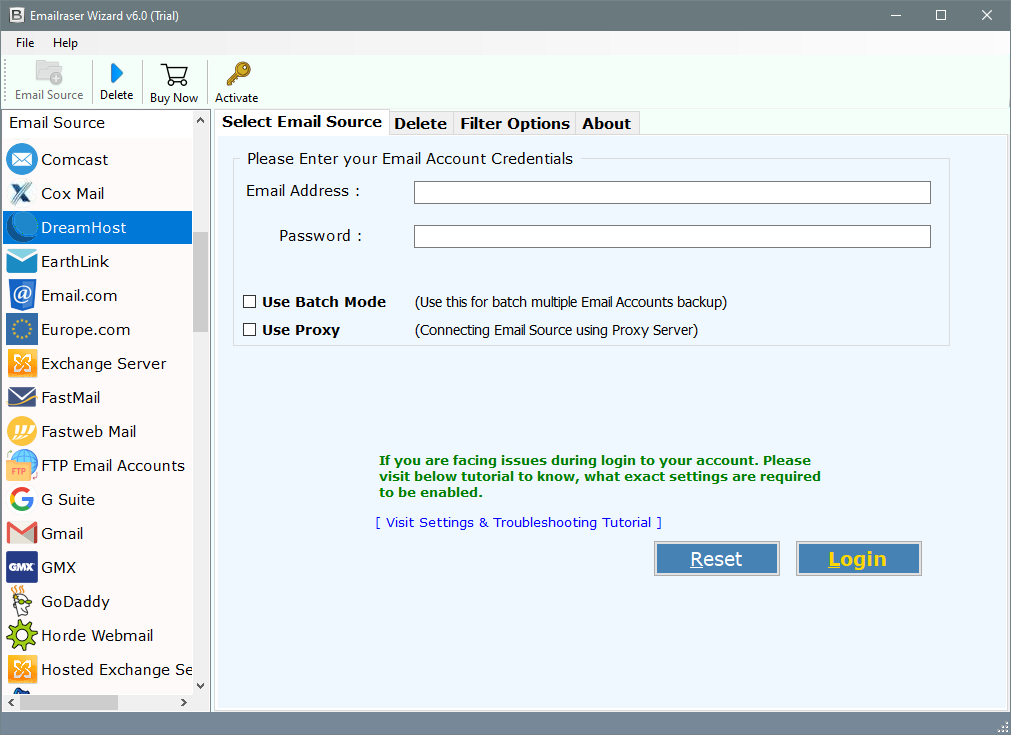The image size is (1011, 735).
Task: Open Visit Settings & Troubleshooting Tutorial link
Action: tap(518, 522)
